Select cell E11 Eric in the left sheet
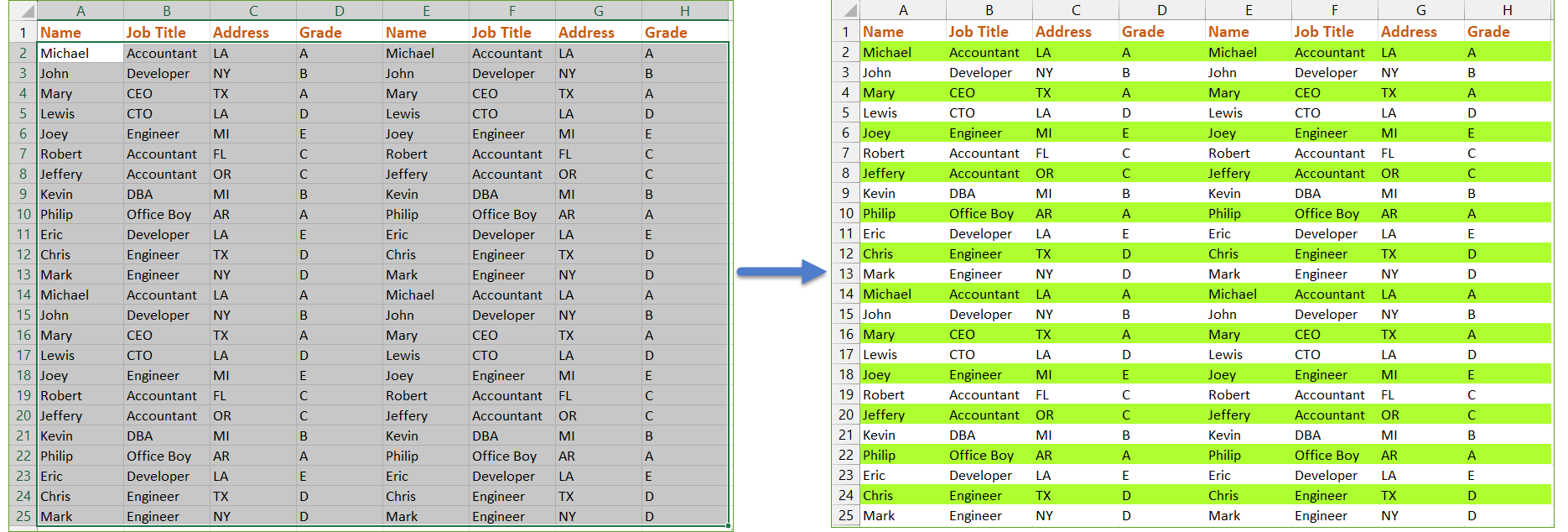The height and width of the screenshot is (532, 1568). pos(426,234)
